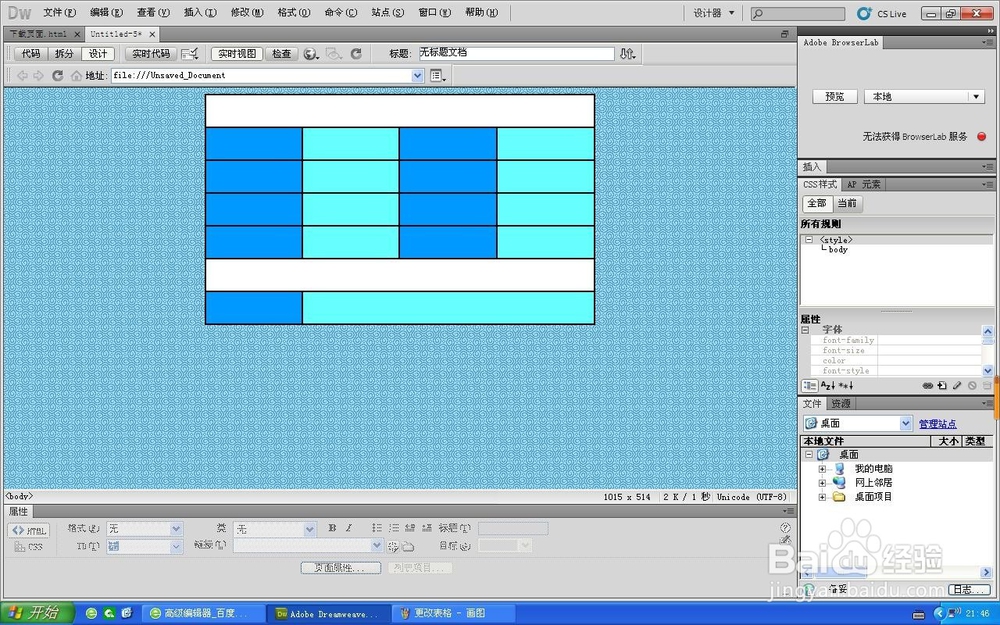Toggle 实时代码 live code
Image resolution: width=1000 pixels, height=625 pixels.
click(151, 54)
